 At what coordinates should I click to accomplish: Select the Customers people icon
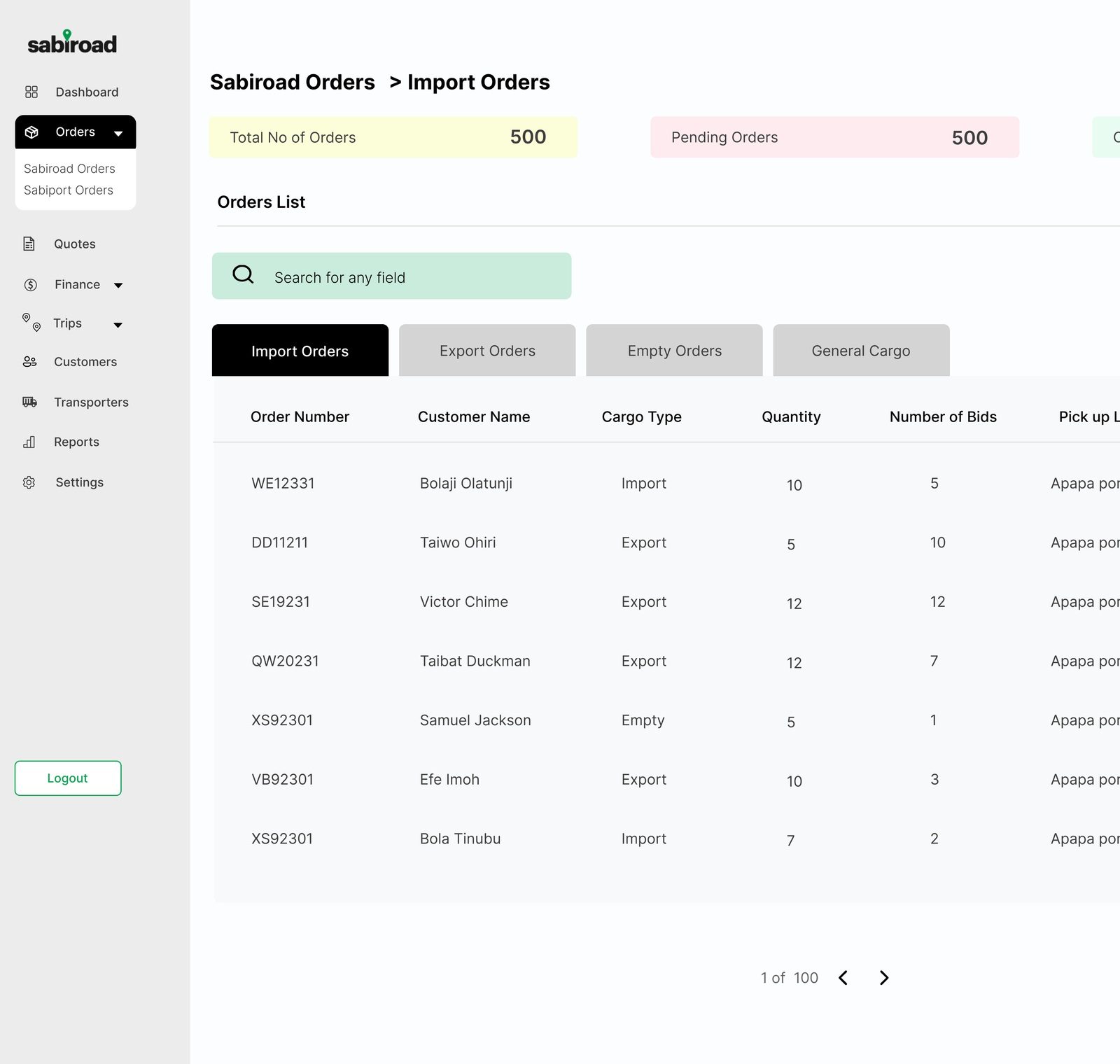29,362
